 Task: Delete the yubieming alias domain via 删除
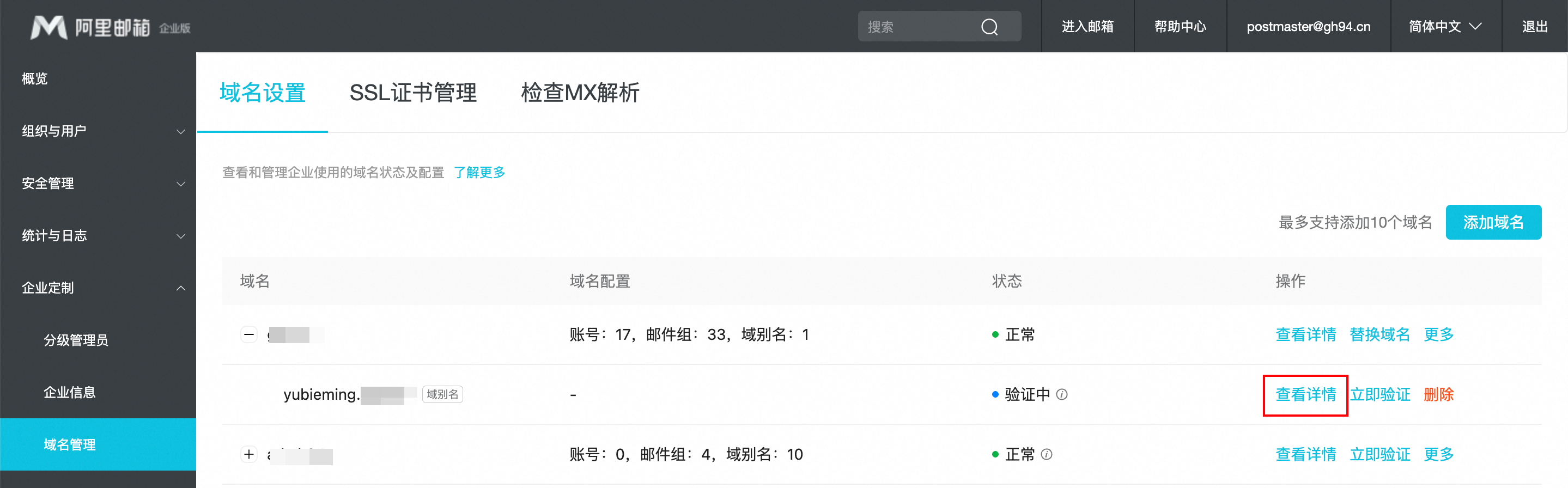pos(1438,394)
